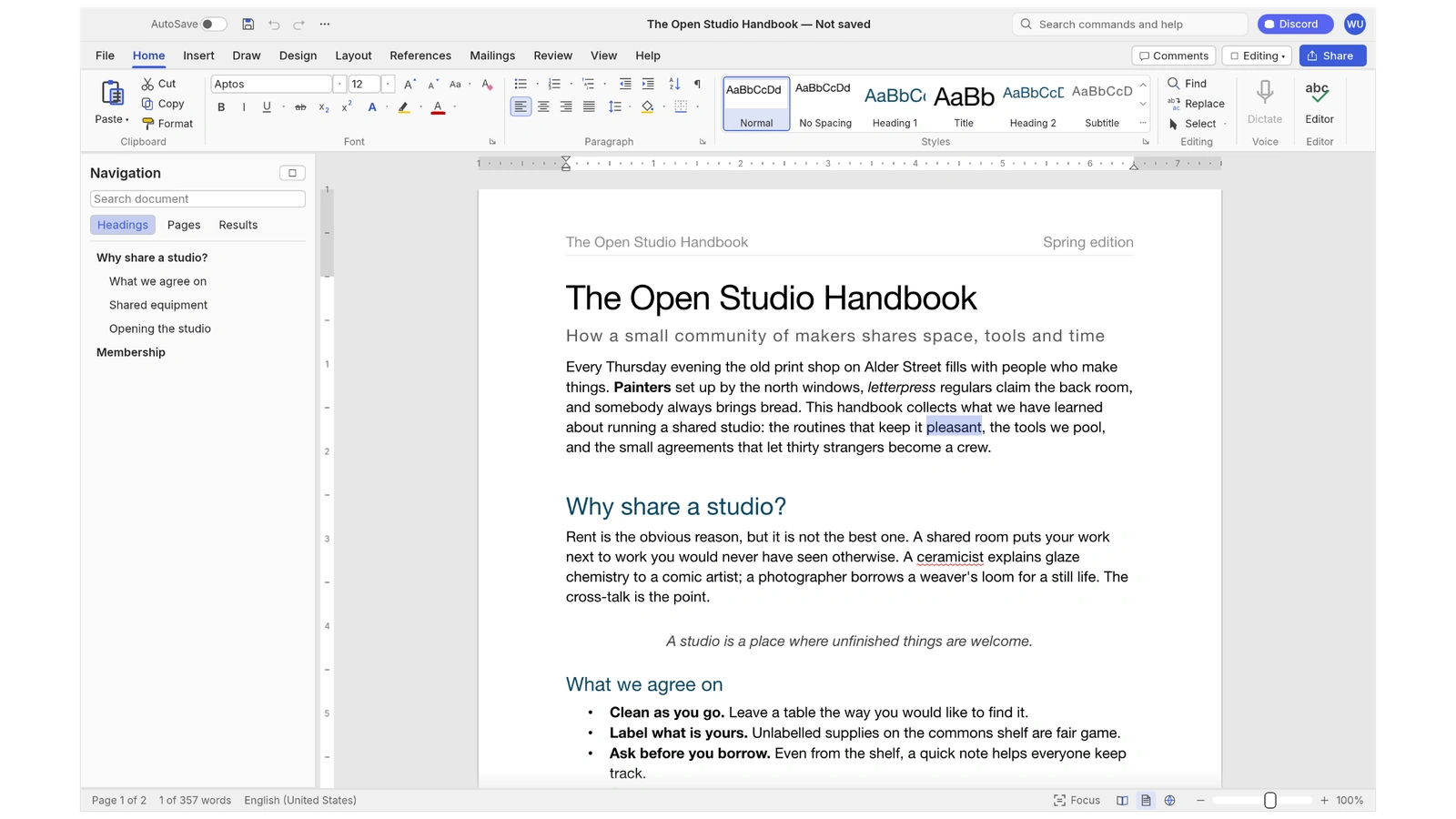Screen dimensions: 1456x819
Task: Click the Save icon in title bar
Action: pos(248,25)
